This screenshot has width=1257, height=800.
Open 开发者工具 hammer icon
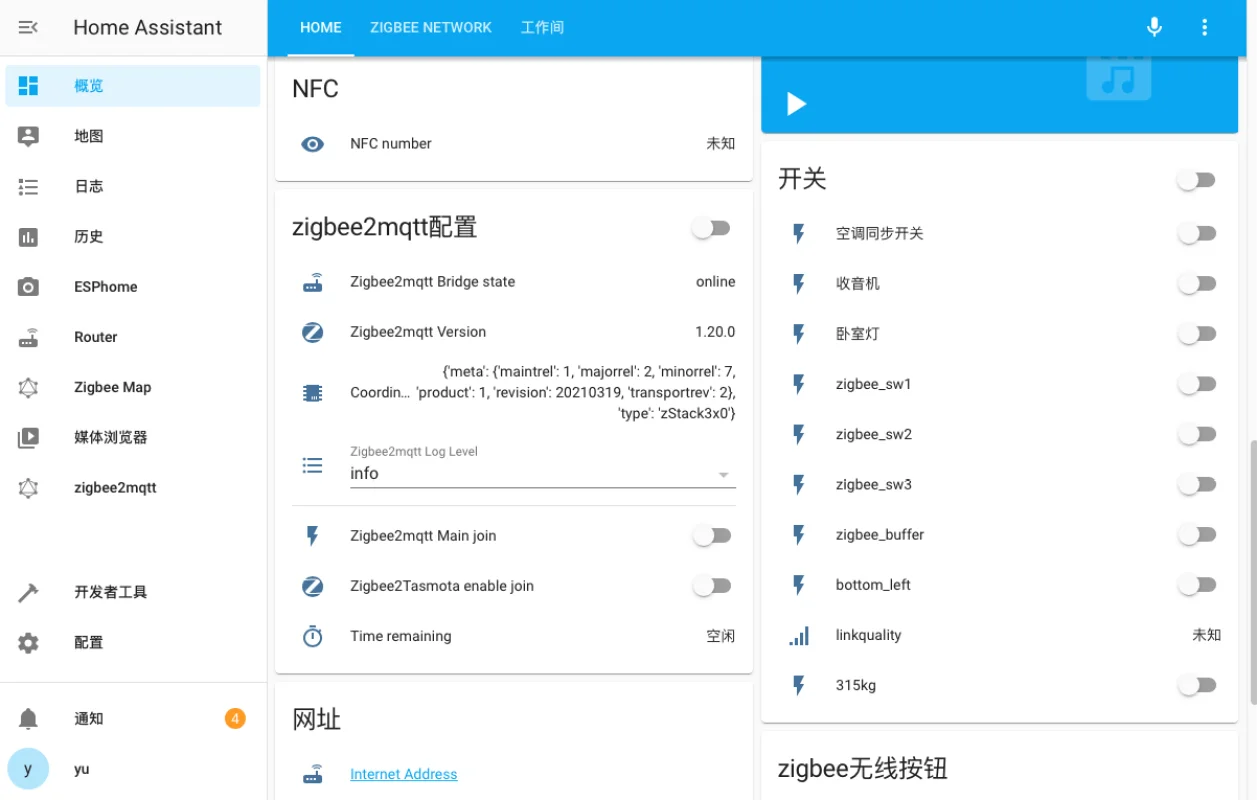click(x=28, y=592)
